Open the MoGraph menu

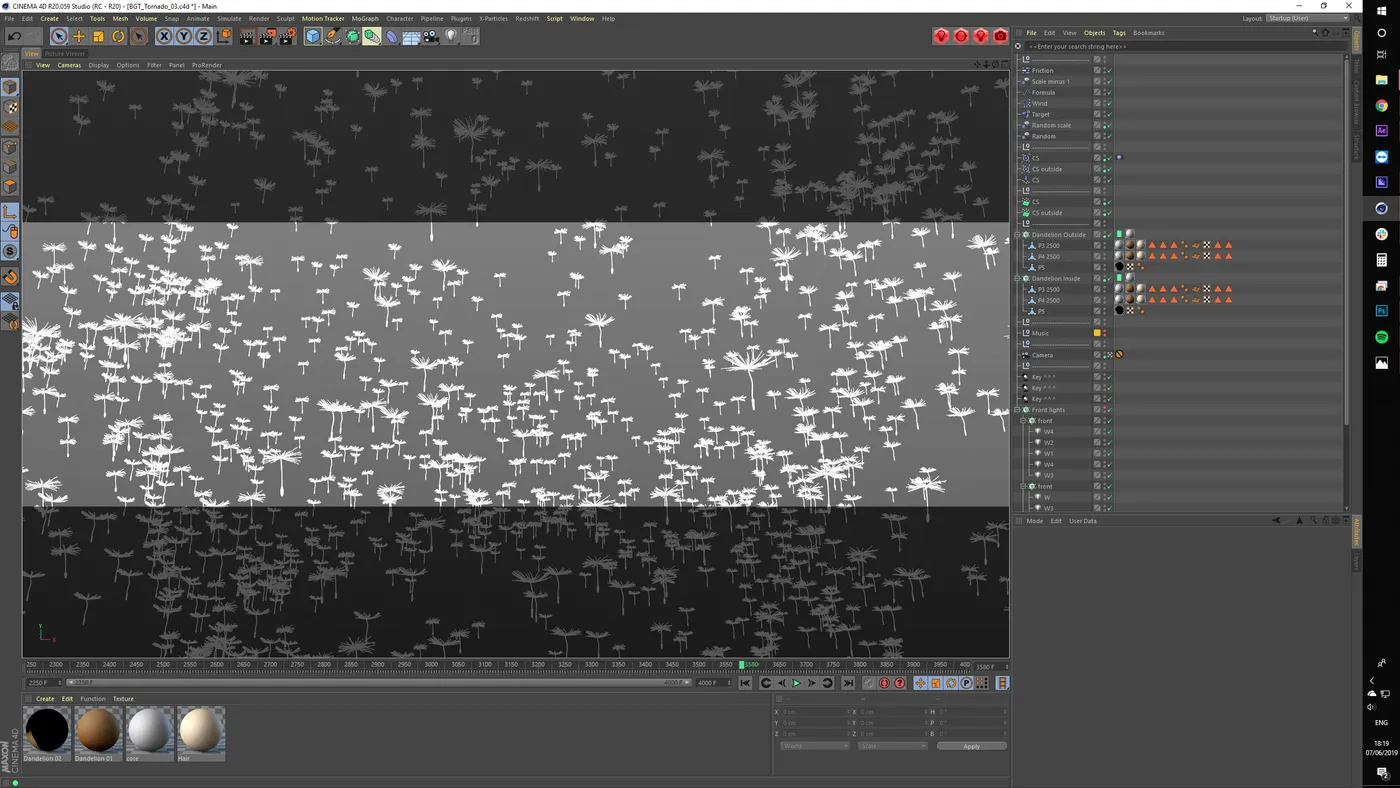364,18
